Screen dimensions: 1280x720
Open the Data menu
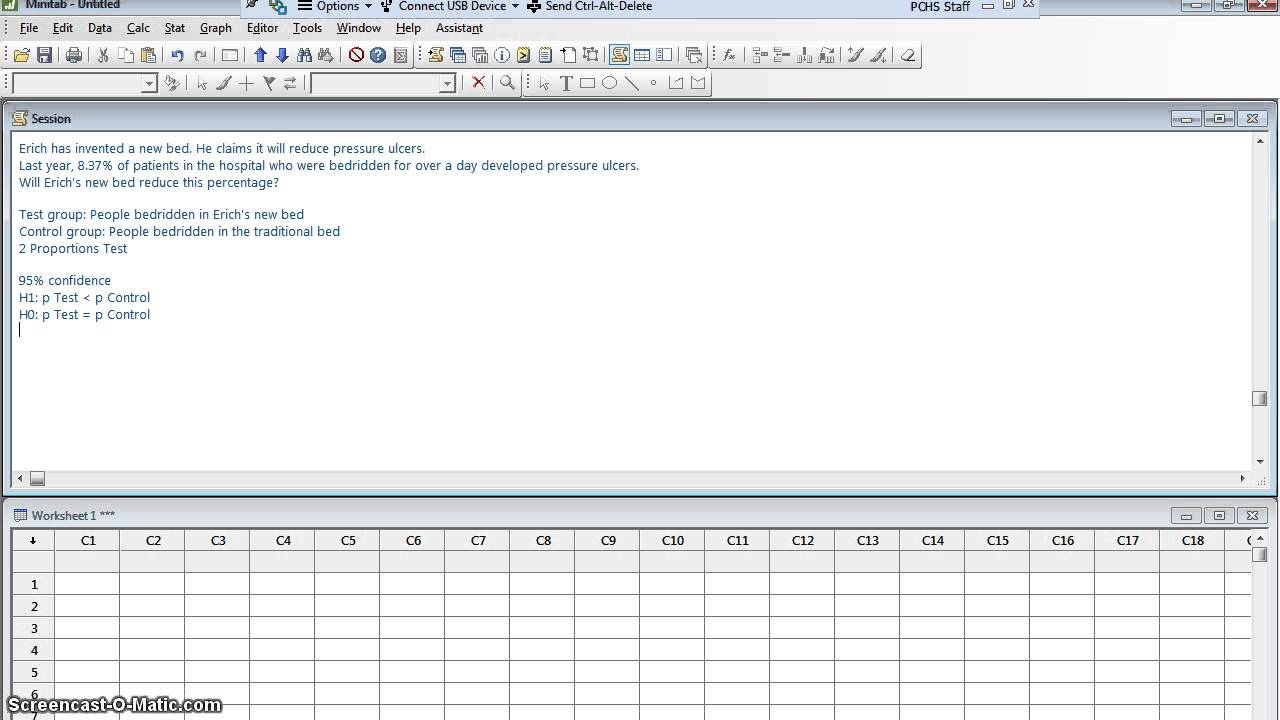tap(100, 28)
